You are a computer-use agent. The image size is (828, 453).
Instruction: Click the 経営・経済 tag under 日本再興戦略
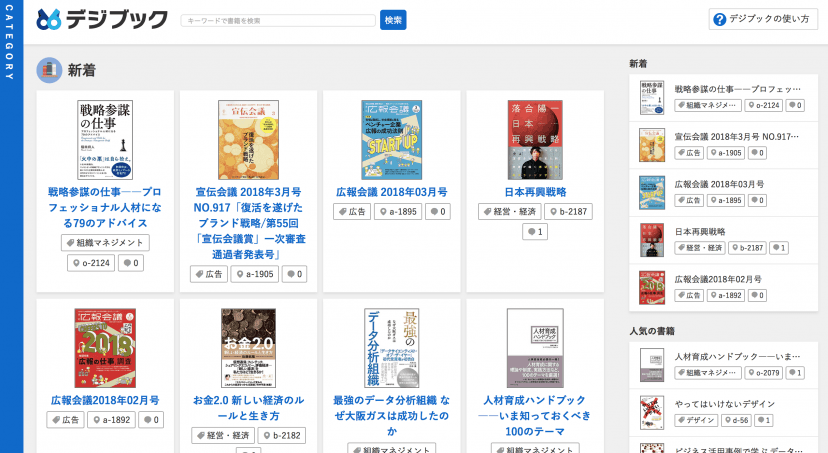[510, 212]
